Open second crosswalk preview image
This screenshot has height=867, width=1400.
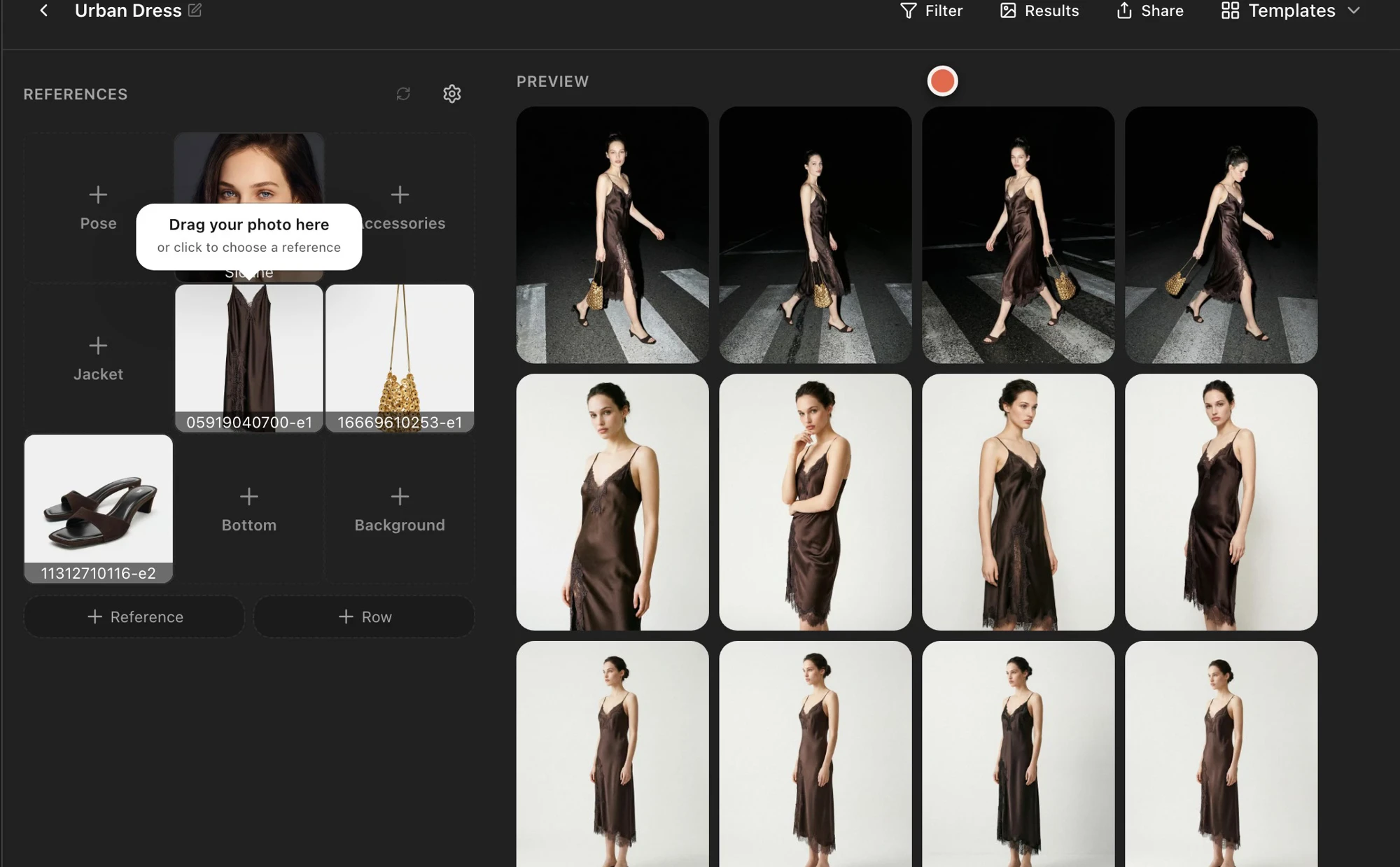tap(815, 235)
